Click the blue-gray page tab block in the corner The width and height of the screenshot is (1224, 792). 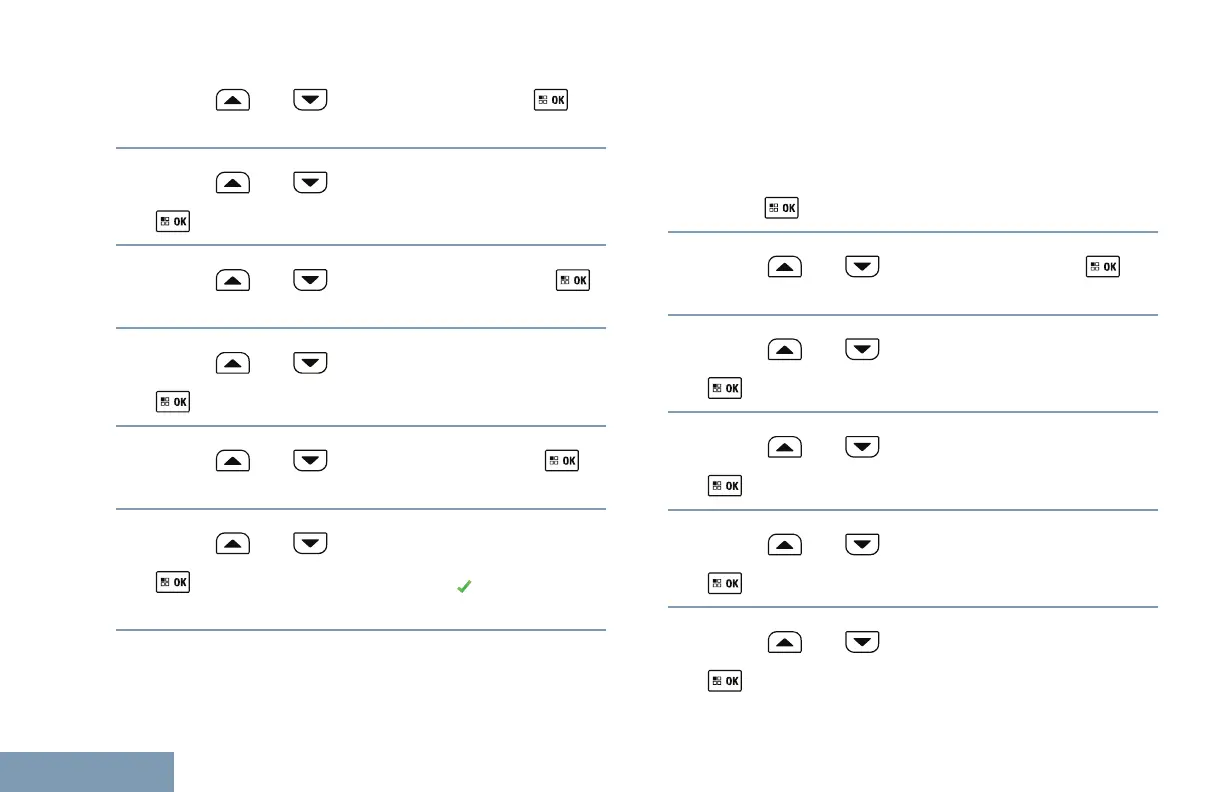[x=87, y=772]
